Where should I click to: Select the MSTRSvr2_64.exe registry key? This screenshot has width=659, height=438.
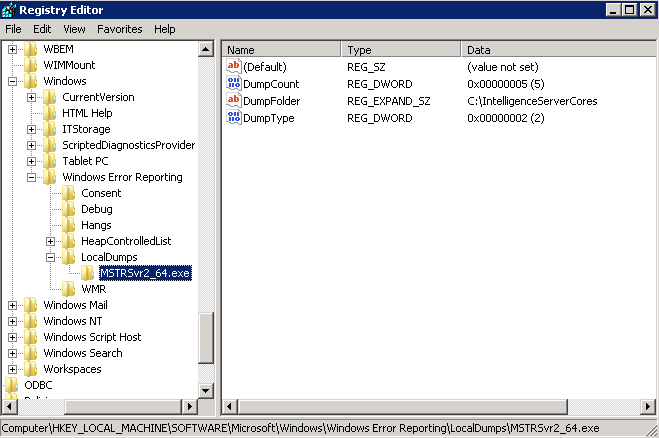144,273
